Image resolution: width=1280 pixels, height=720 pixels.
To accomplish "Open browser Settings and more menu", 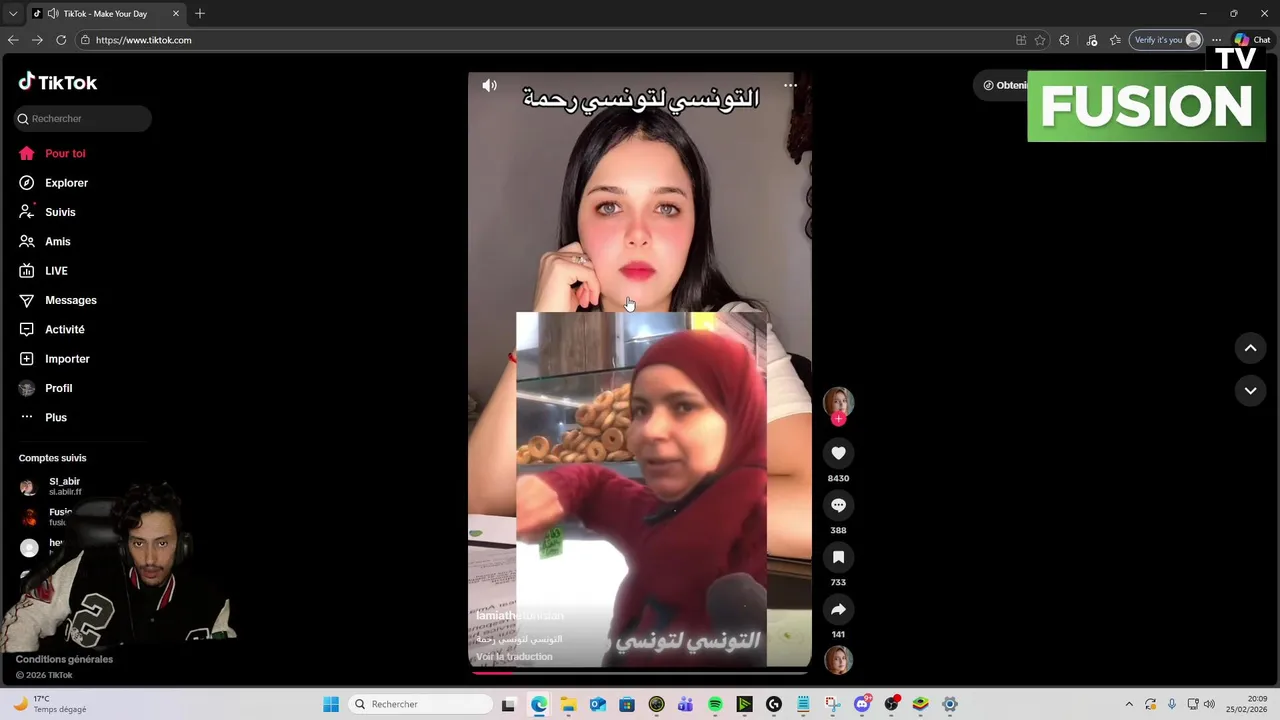I will [x=1217, y=40].
